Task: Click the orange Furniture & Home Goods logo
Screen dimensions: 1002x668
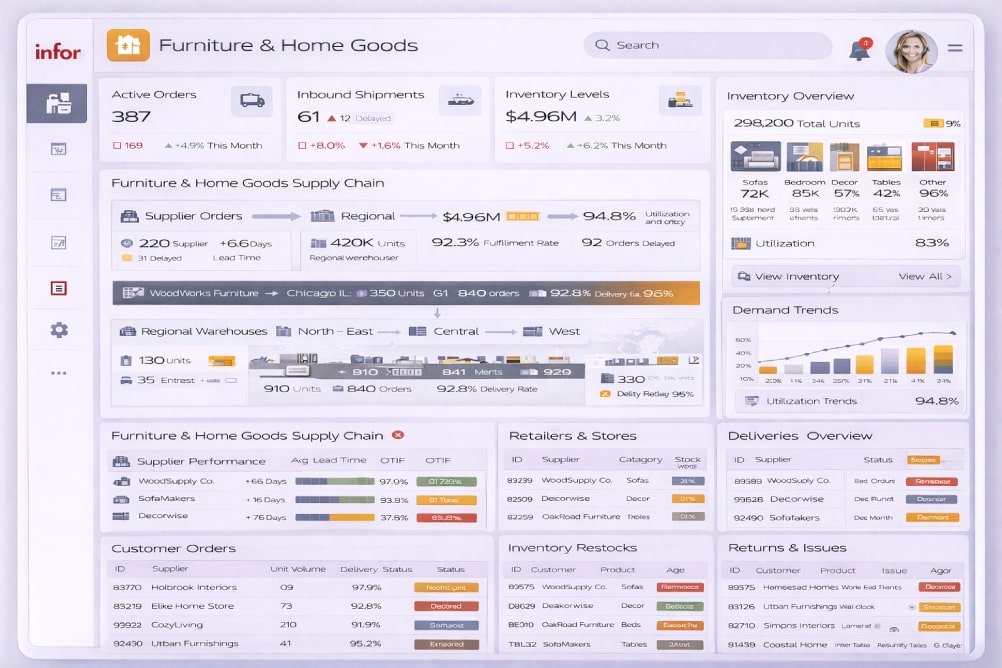Action: coord(128,46)
